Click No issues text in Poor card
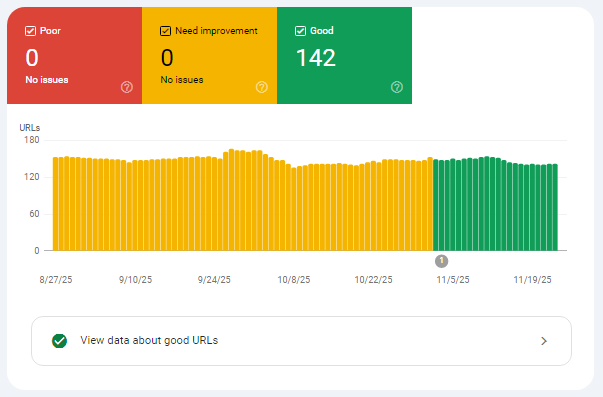The image size is (603, 397). point(47,80)
